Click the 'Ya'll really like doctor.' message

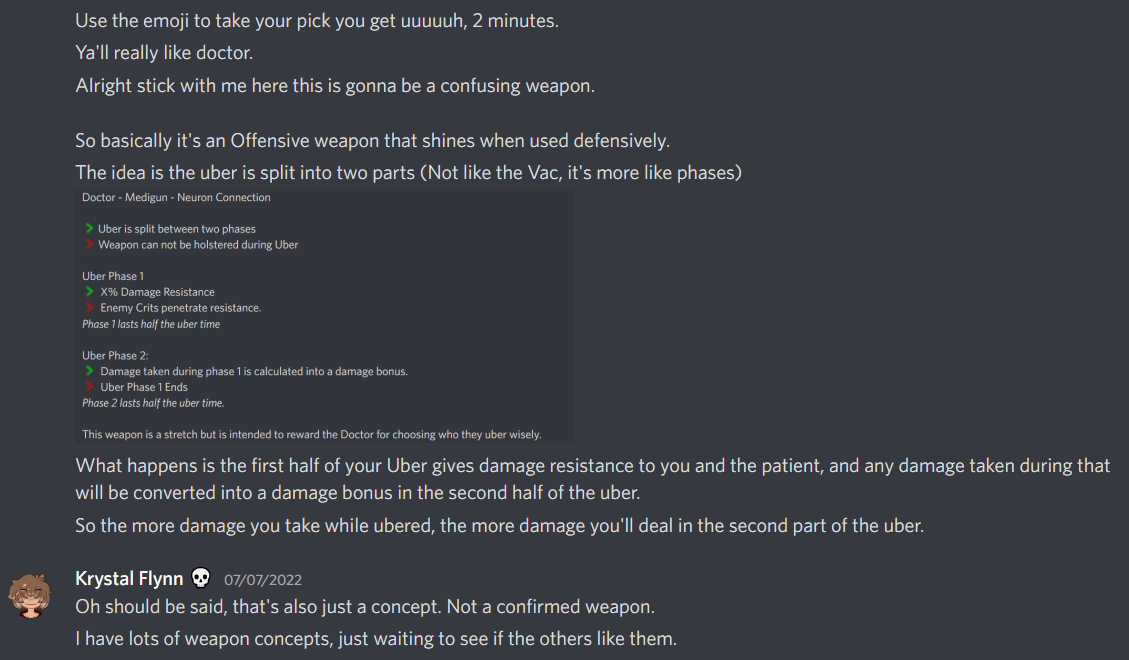pyautogui.click(x=164, y=53)
